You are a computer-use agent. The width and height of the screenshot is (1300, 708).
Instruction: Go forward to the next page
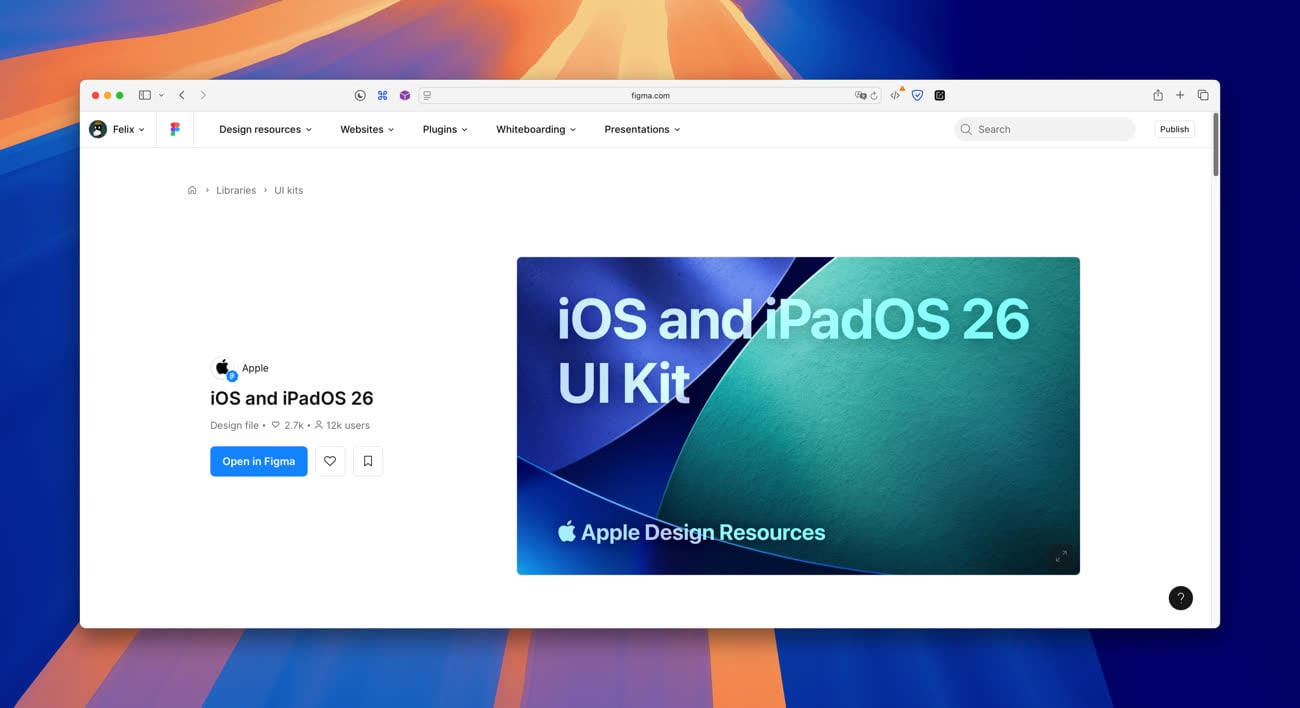pos(203,95)
